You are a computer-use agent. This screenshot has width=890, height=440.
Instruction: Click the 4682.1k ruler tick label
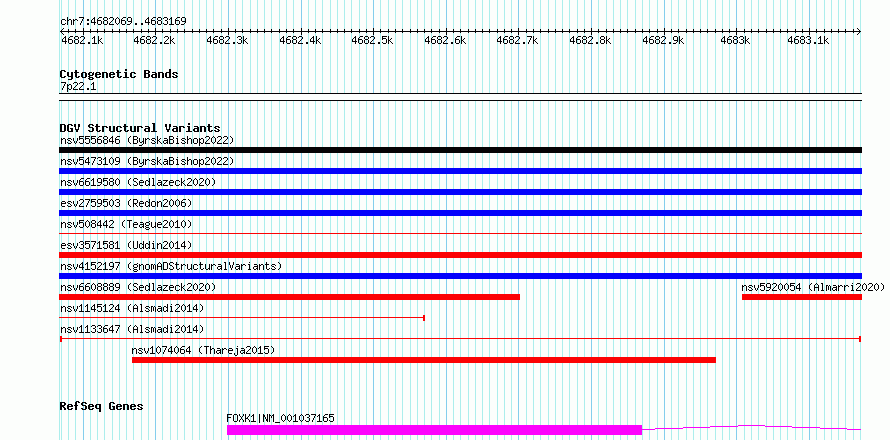(82, 40)
